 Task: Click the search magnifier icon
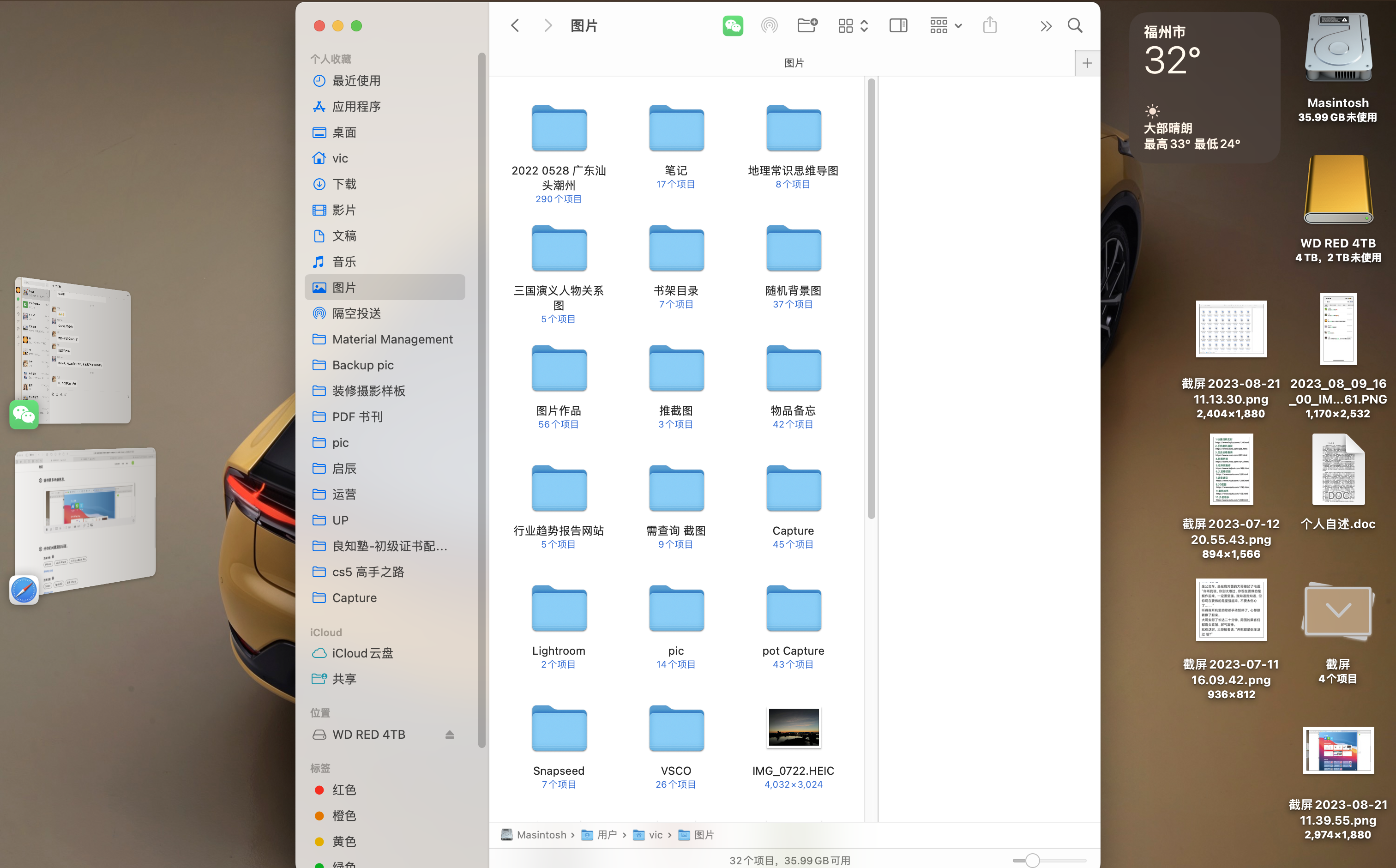tap(1075, 26)
